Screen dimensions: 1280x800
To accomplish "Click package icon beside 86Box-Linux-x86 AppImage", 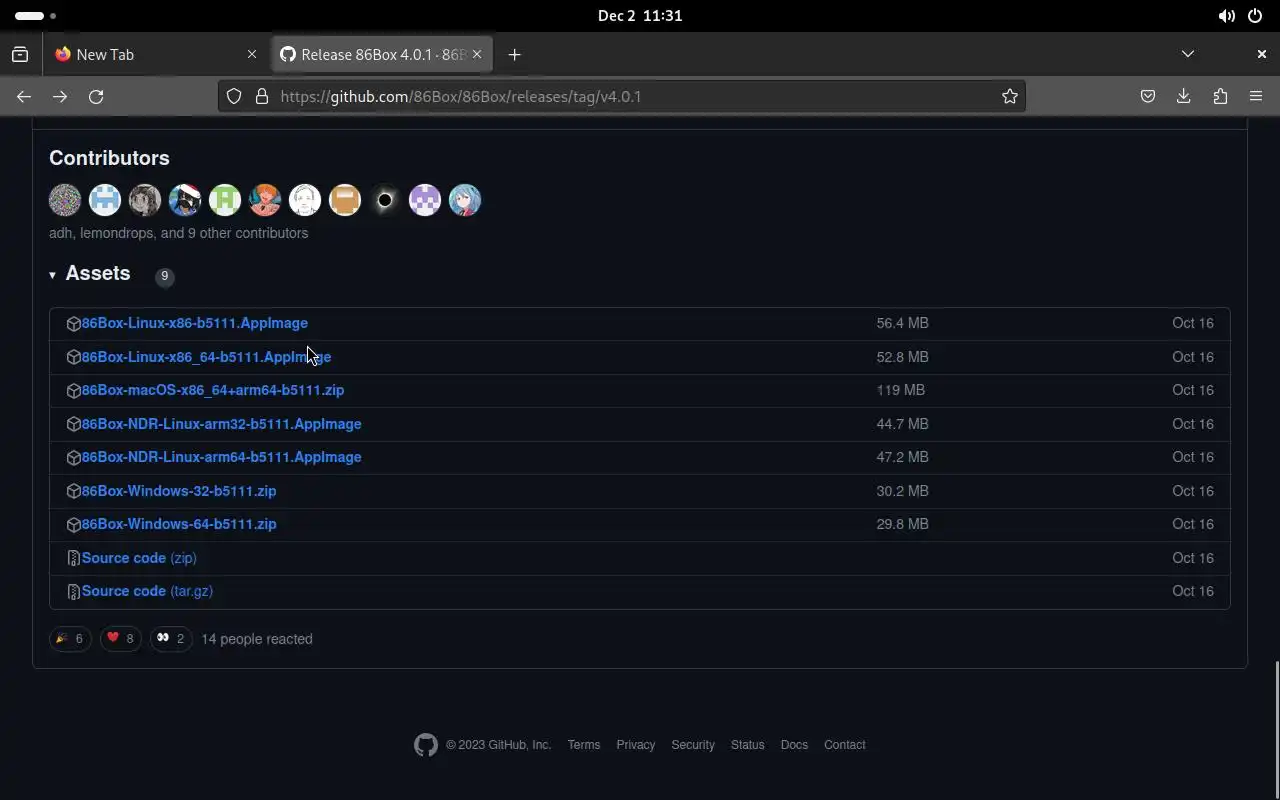I will pos(73,324).
